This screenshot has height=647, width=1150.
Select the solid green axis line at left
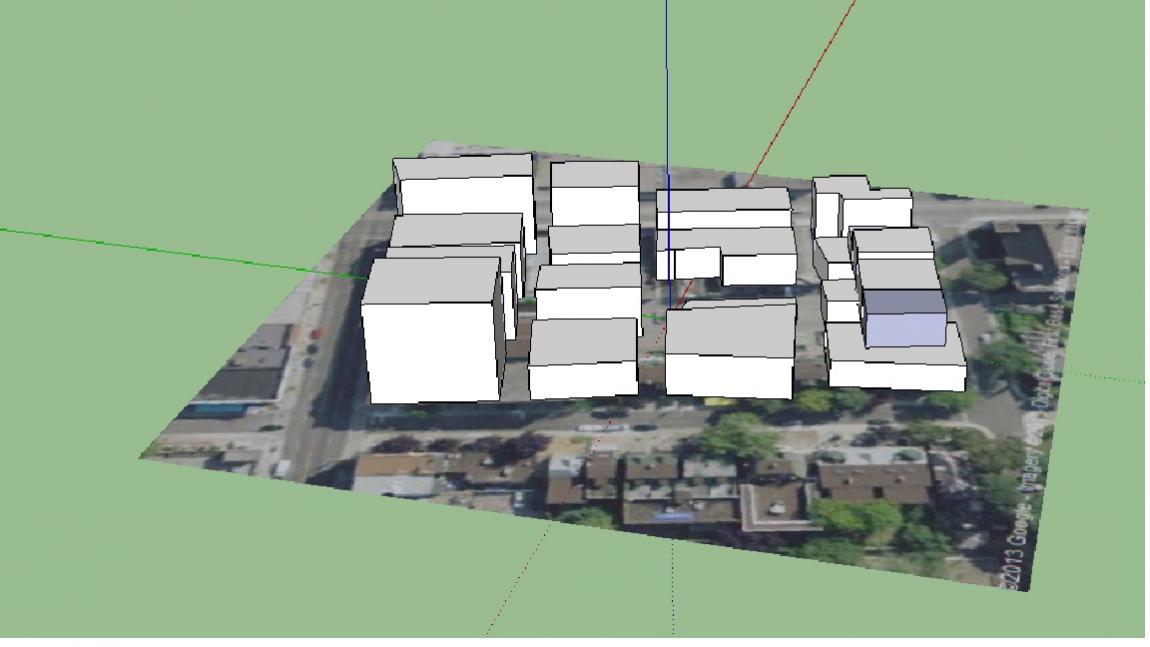(x=150, y=246)
